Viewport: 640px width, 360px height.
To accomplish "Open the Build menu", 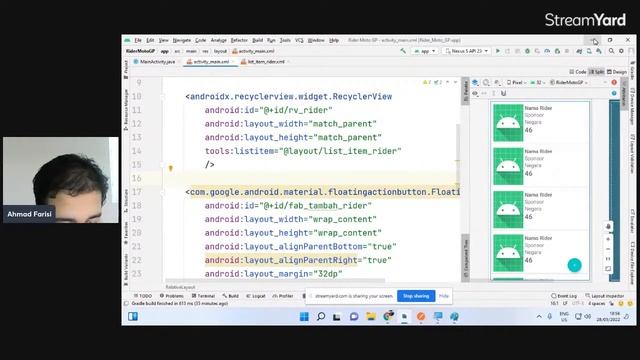I will click(x=258, y=40).
